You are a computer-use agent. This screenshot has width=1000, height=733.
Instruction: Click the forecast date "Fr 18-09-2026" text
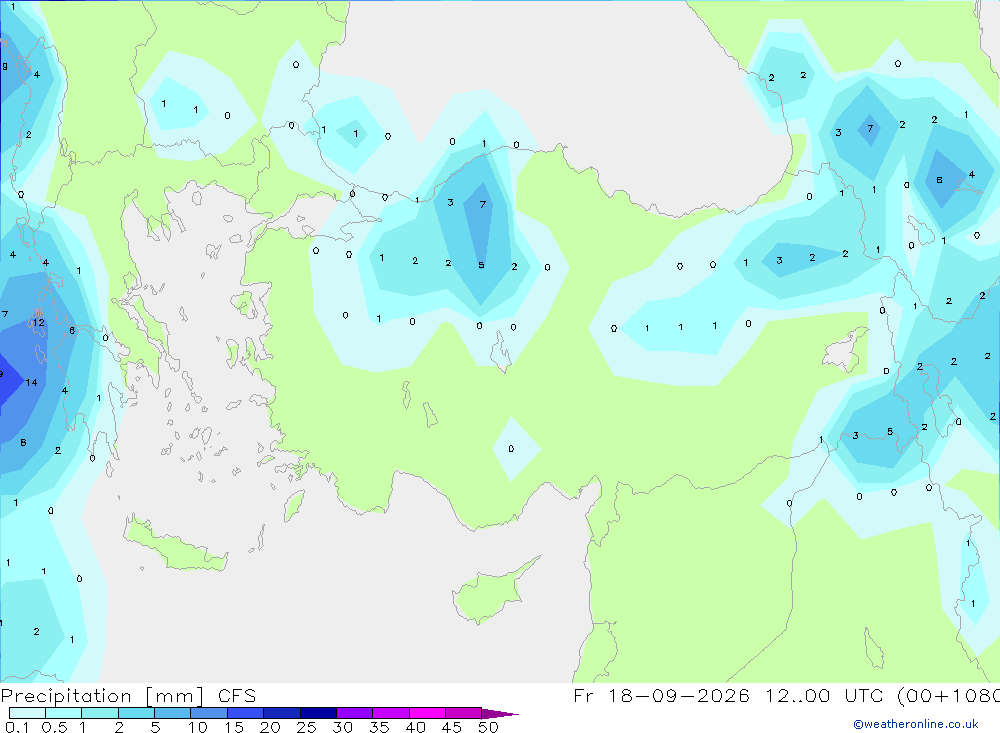coord(661,695)
